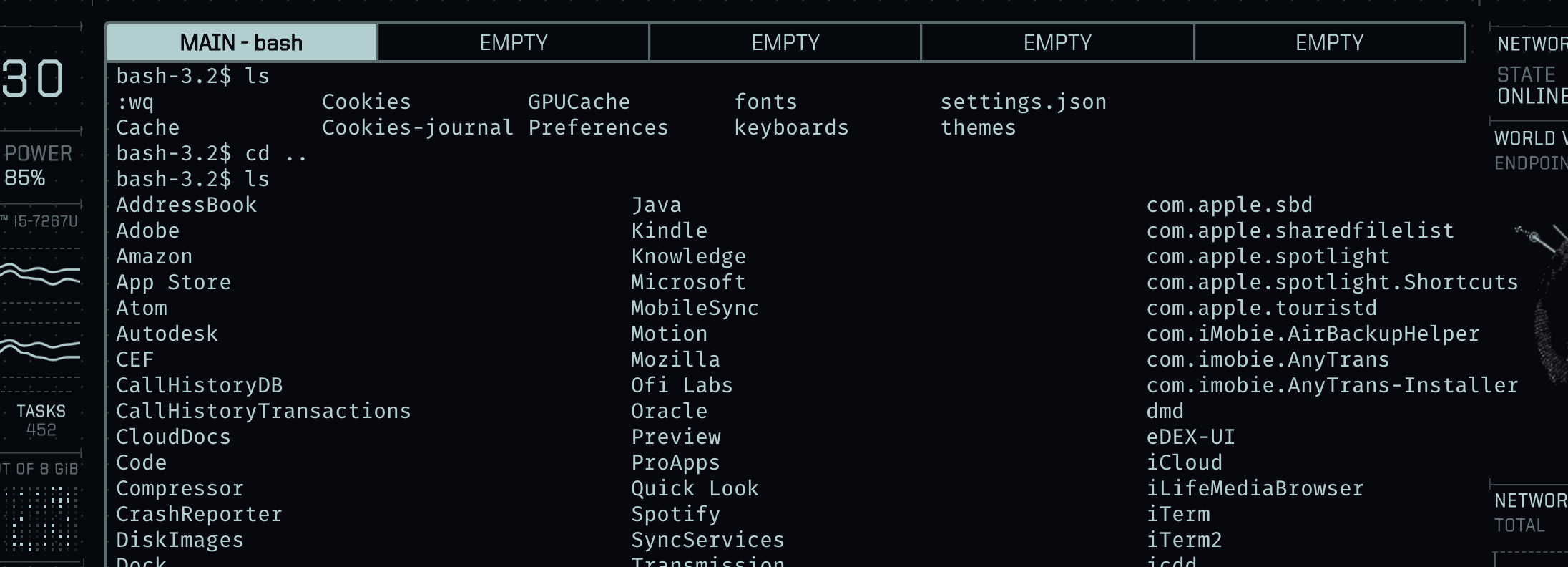Screen dimensions: 1568x567
Task: Select the 'Java' entry
Action: 657,205
